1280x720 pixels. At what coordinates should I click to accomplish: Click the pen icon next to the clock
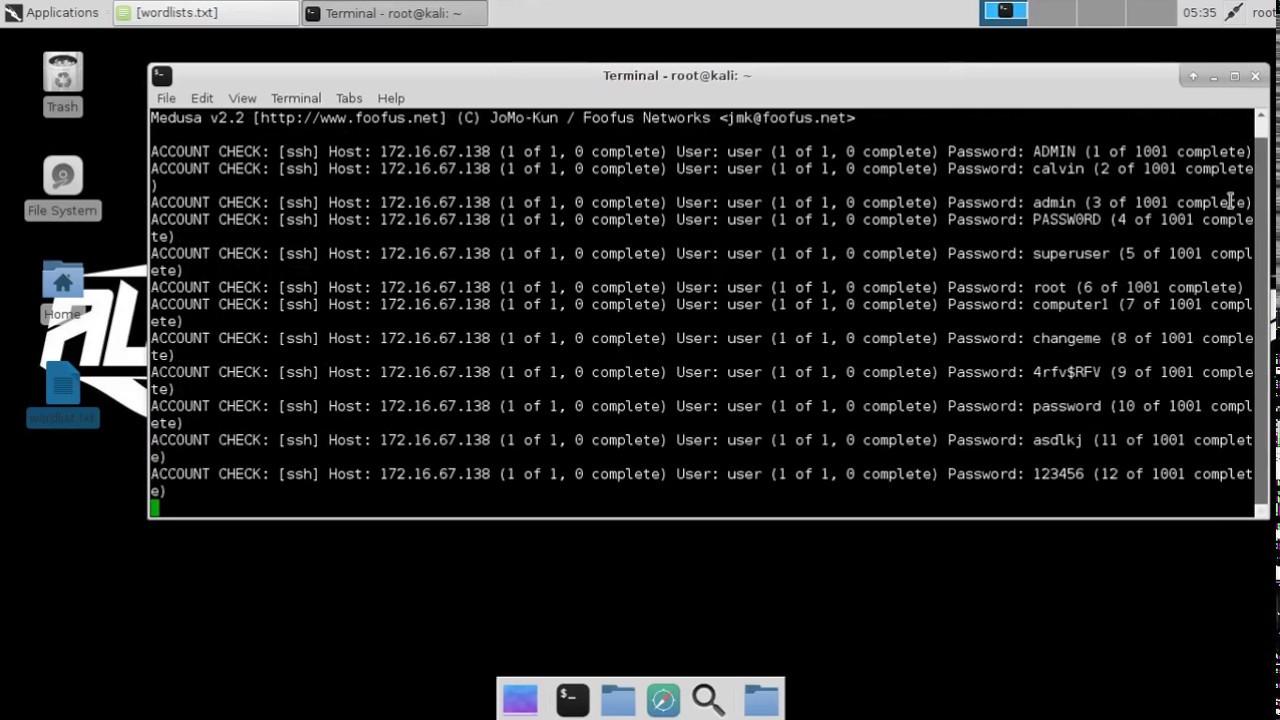pos(1234,12)
